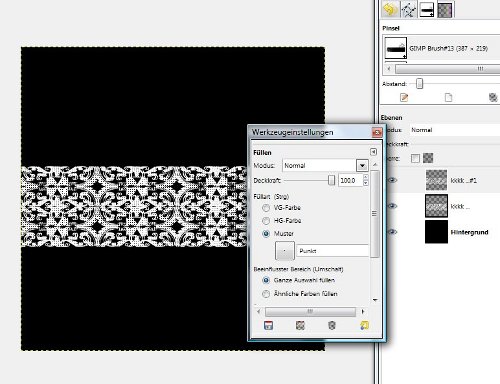Close the Werkzeugeinstellungen dialog
The height and width of the screenshot is (384, 500).
point(377,132)
